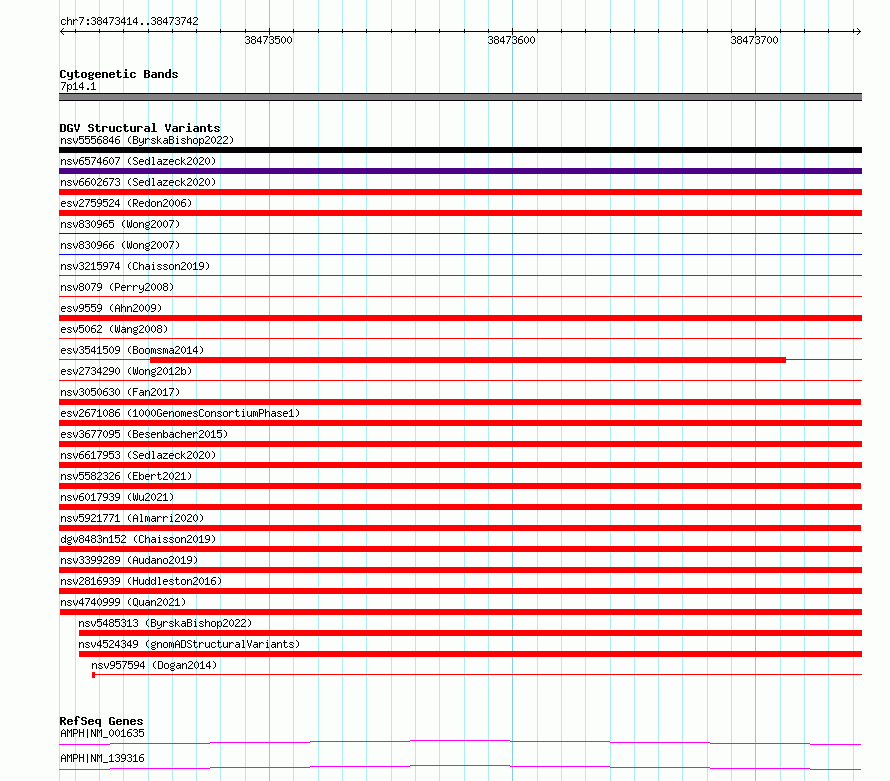This screenshot has height=781, width=890.
Task: Open esv3677095 (Besenbacher2015) variant
Action: 144,434
